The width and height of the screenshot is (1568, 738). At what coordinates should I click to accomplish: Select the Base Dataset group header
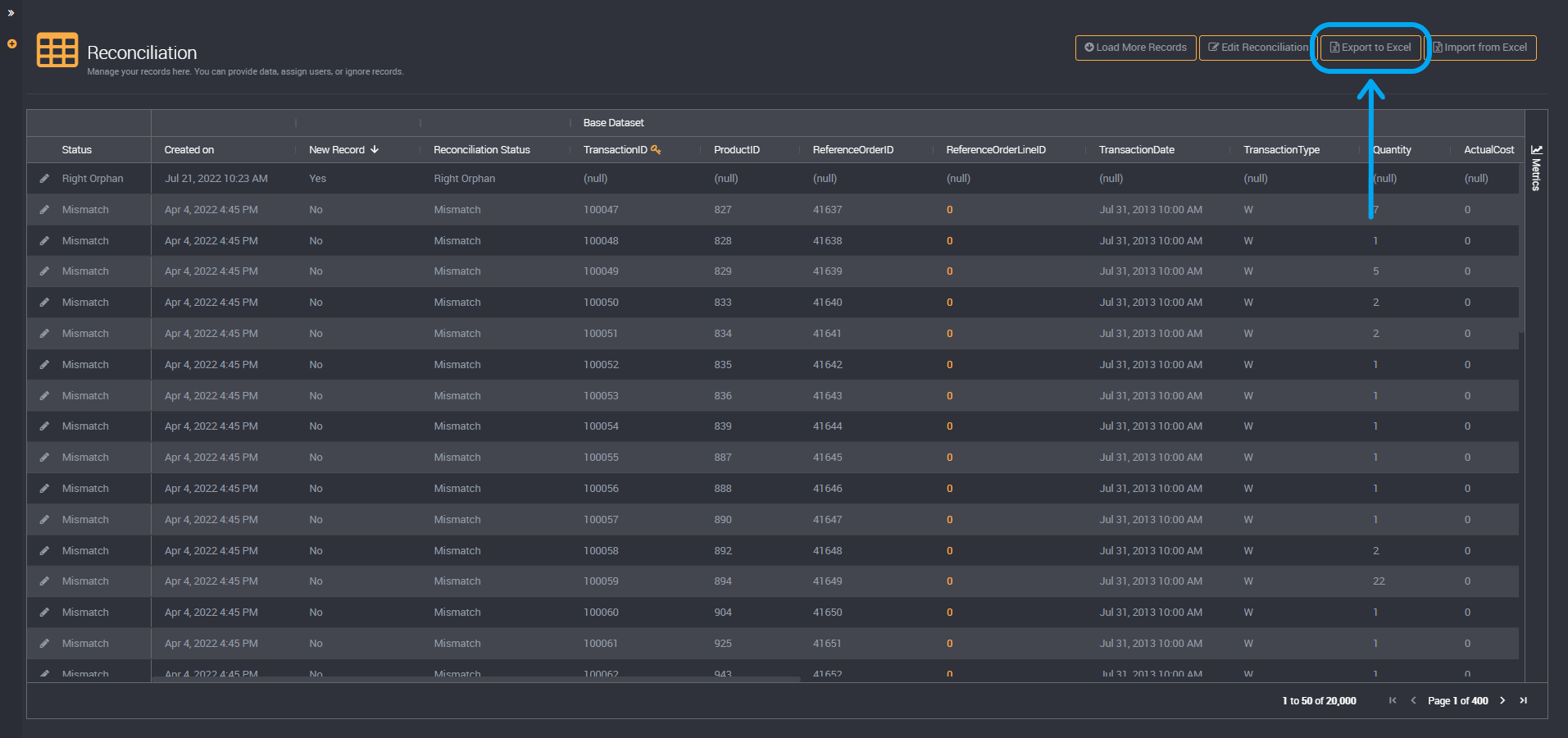(613, 123)
